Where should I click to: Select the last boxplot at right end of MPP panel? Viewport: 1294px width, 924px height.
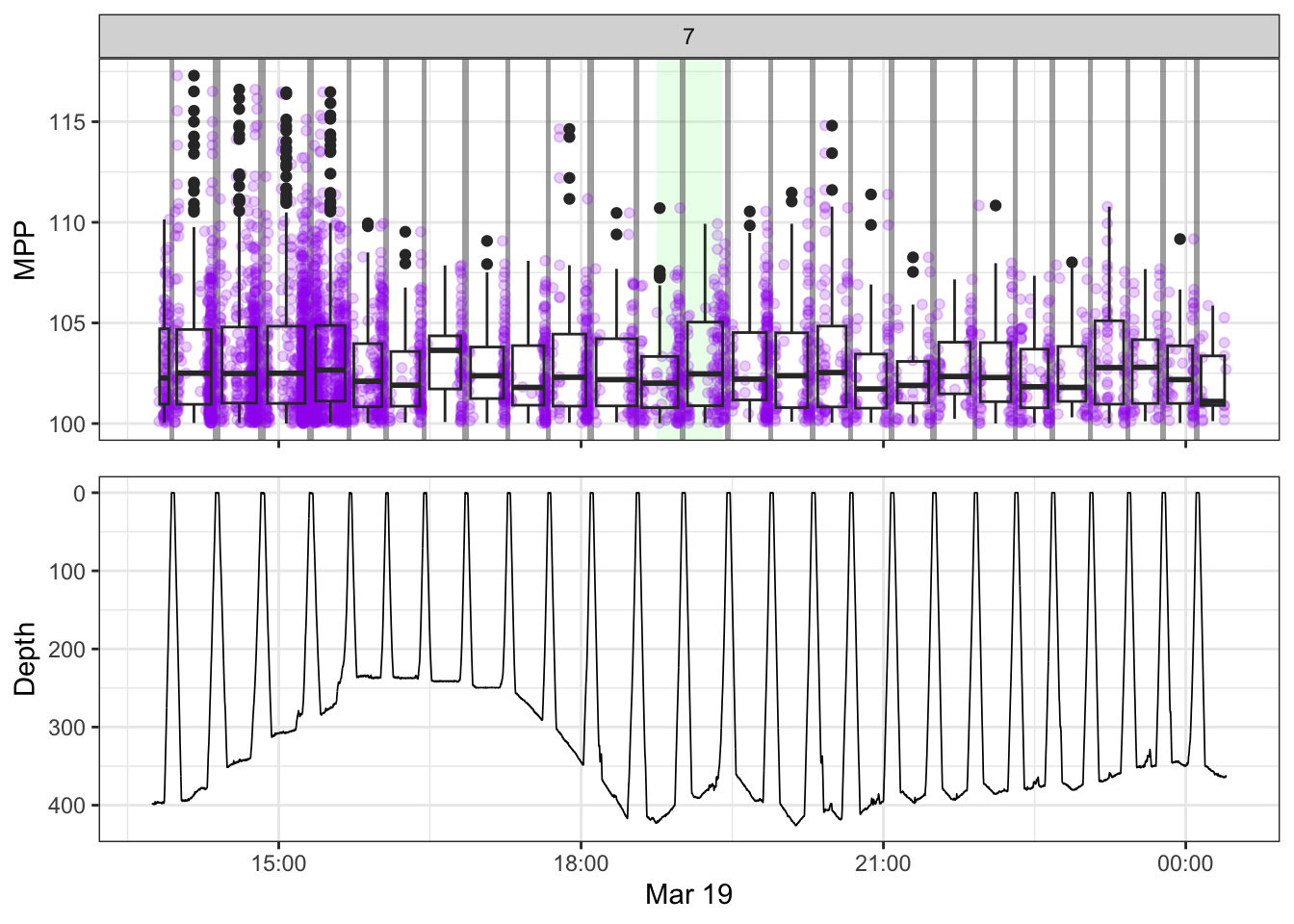(1213, 381)
